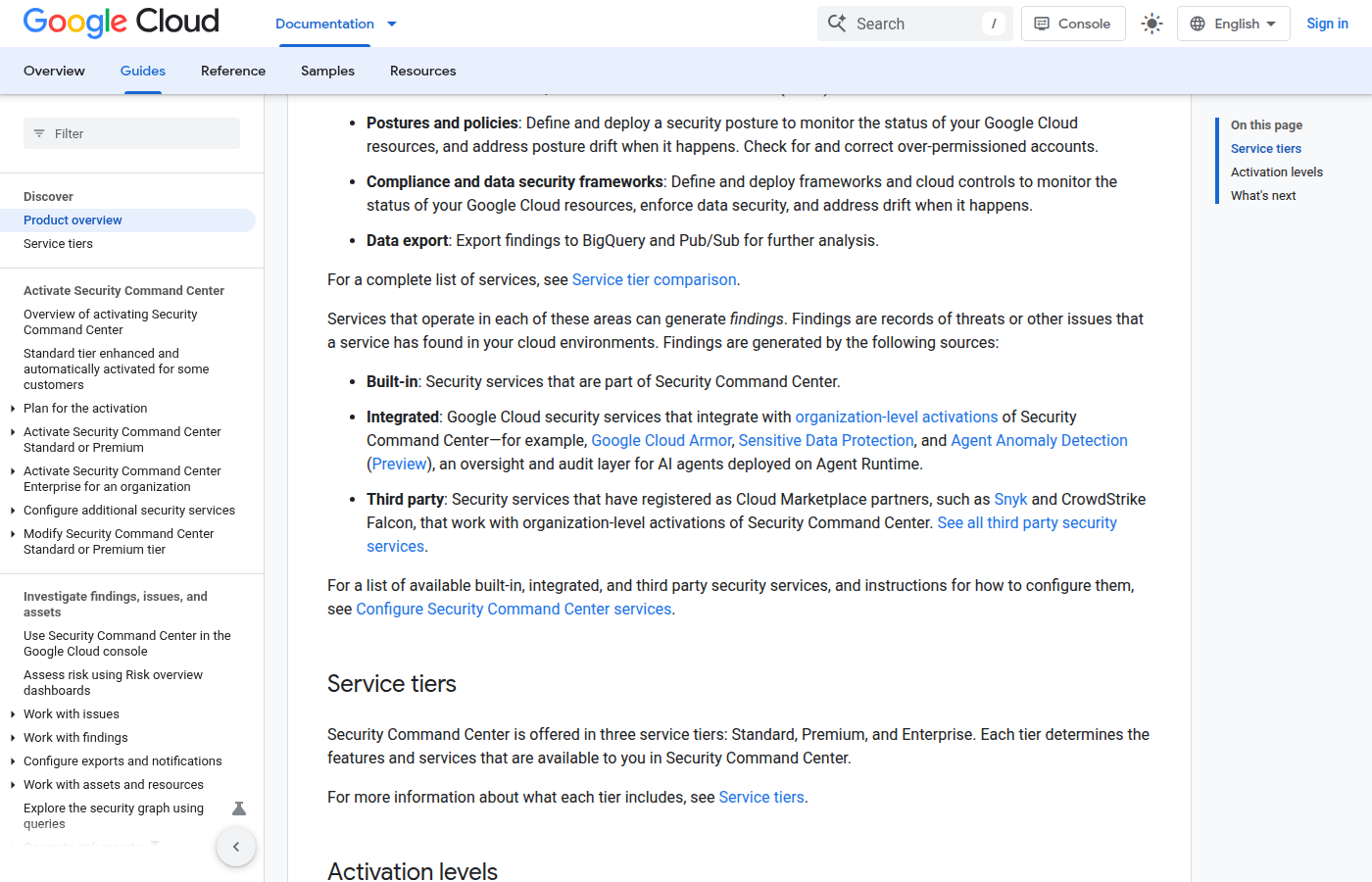Screen dimensions: 1372x882
Task: Open Assess risk using Risk overview dashboards
Action: pos(113,683)
